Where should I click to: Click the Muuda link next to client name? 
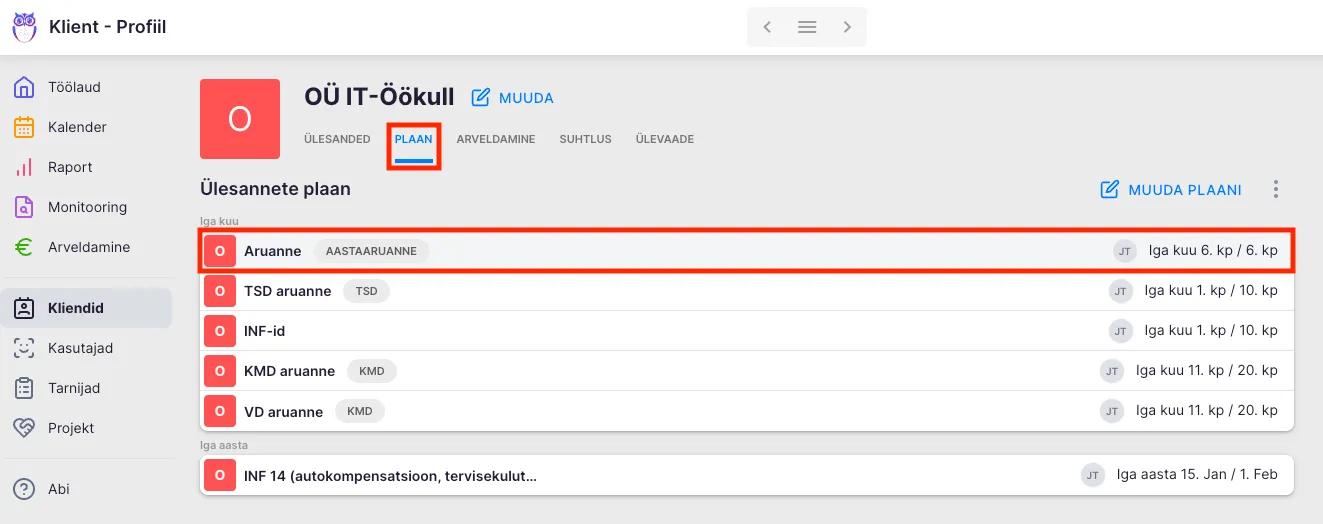(512, 97)
